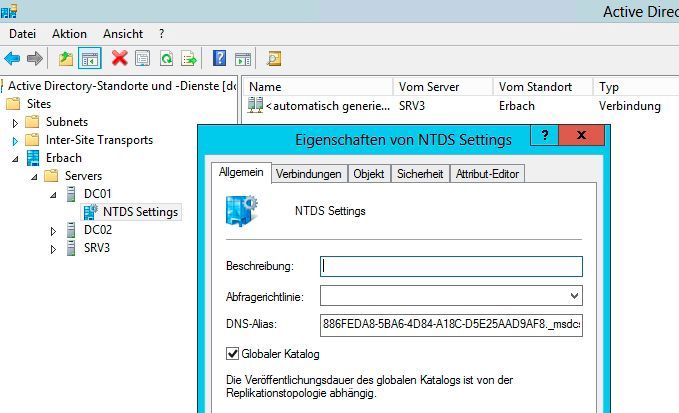This screenshot has width=679, height=413.
Task: Click the Up one level folder icon
Action: tap(66, 58)
